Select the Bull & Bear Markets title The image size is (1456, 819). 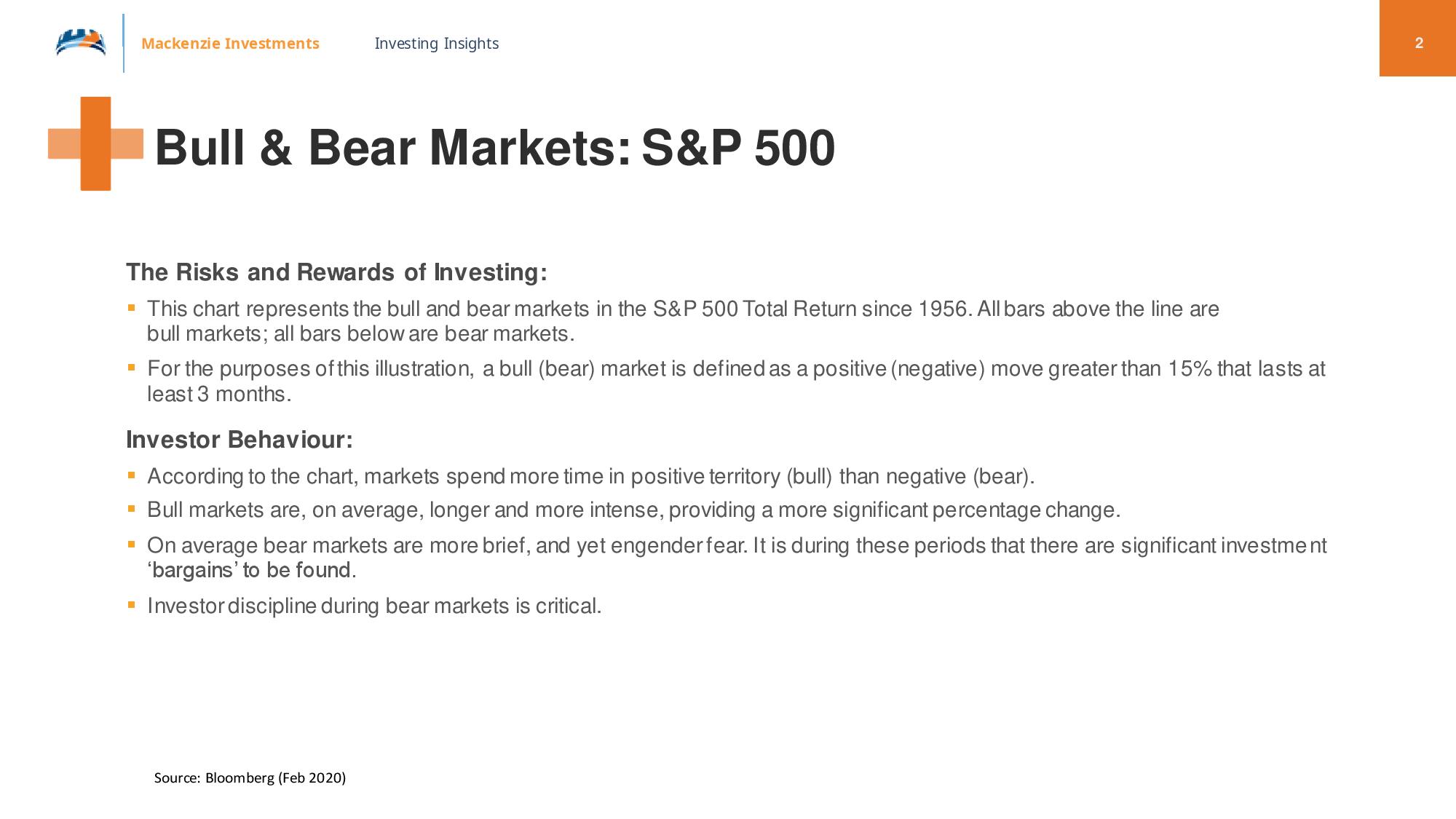[495, 148]
